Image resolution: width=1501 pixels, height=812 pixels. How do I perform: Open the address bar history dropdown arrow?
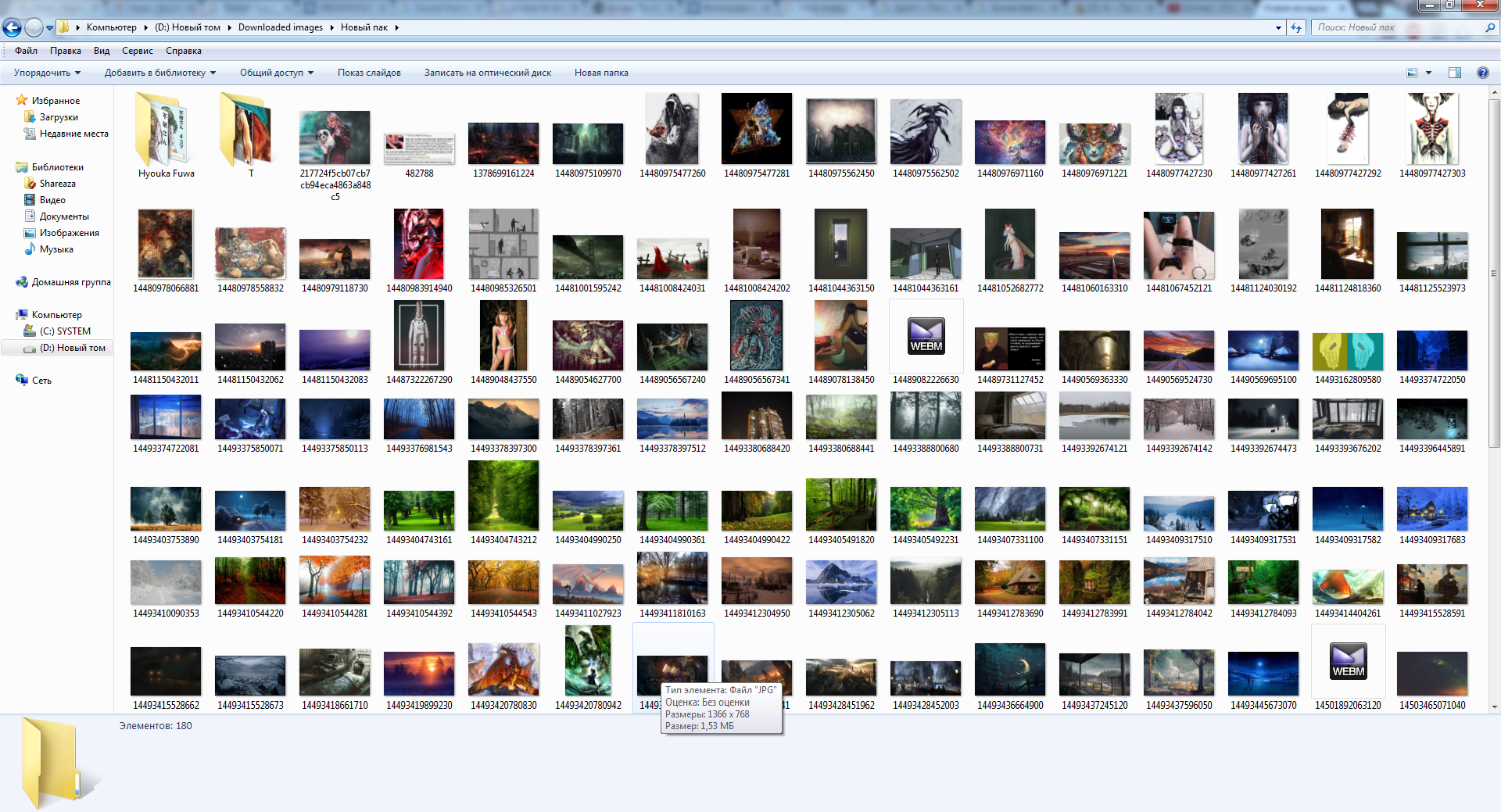click(1278, 27)
